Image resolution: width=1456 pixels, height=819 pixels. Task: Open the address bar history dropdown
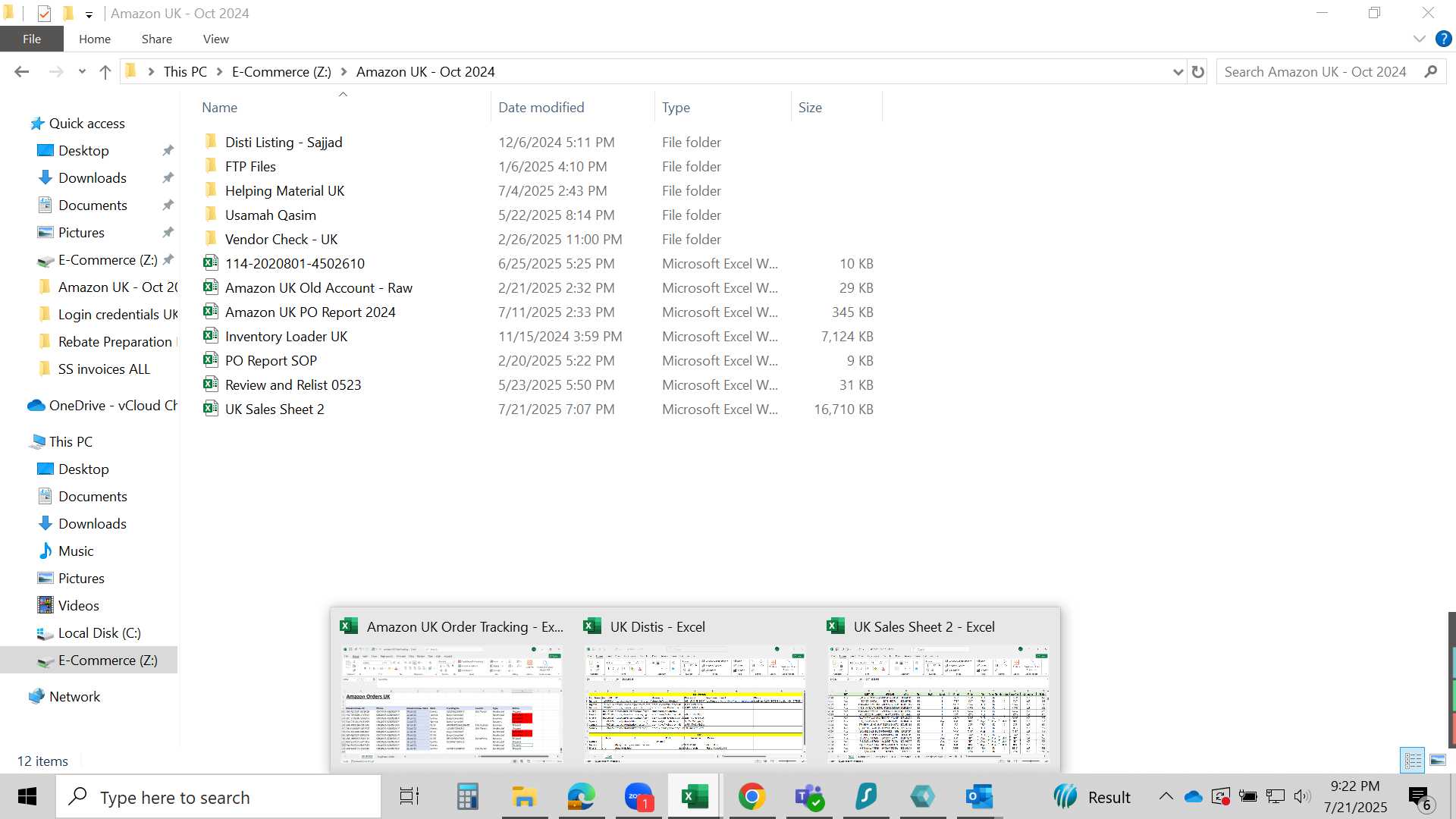point(1178,72)
